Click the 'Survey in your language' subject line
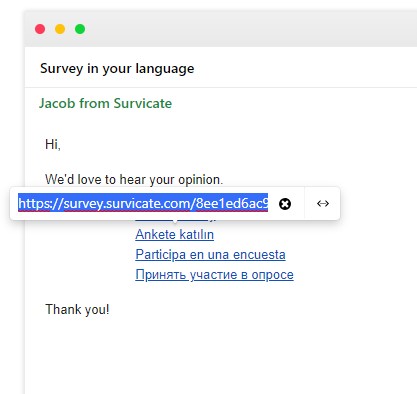The image size is (417, 394). click(117, 69)
